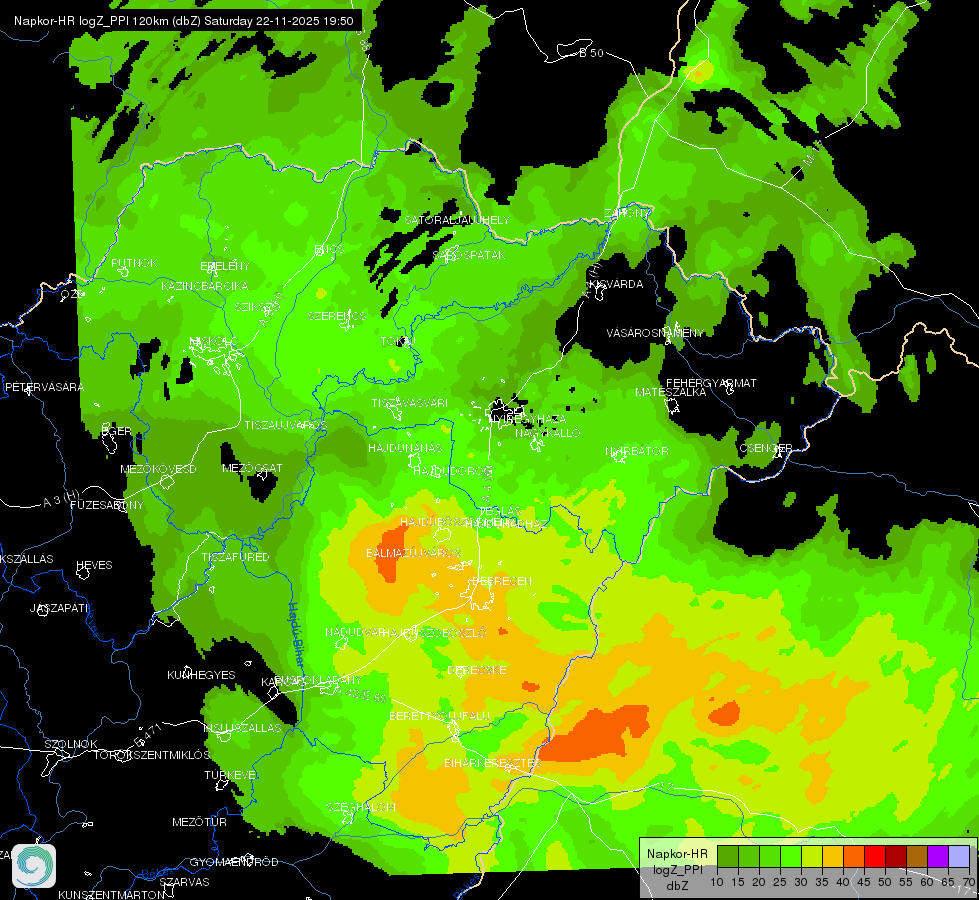Click the KISVÁRDA city label
This screenshot has height=900, width=979.
pyautogui.click(x=616, y=284)
